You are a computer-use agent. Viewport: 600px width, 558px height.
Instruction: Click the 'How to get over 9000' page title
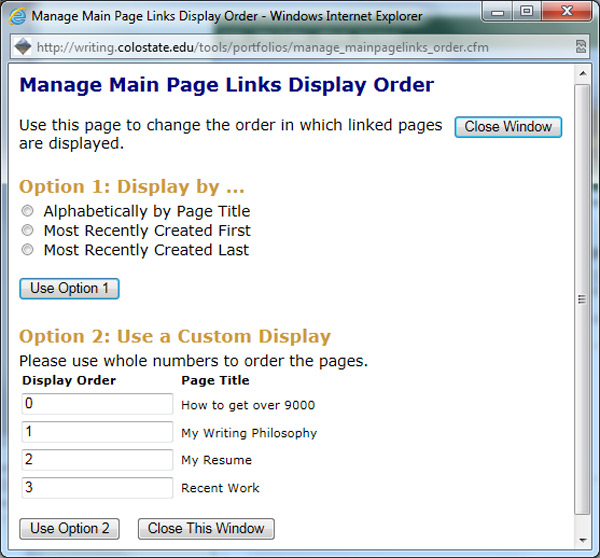click(248, 405)
